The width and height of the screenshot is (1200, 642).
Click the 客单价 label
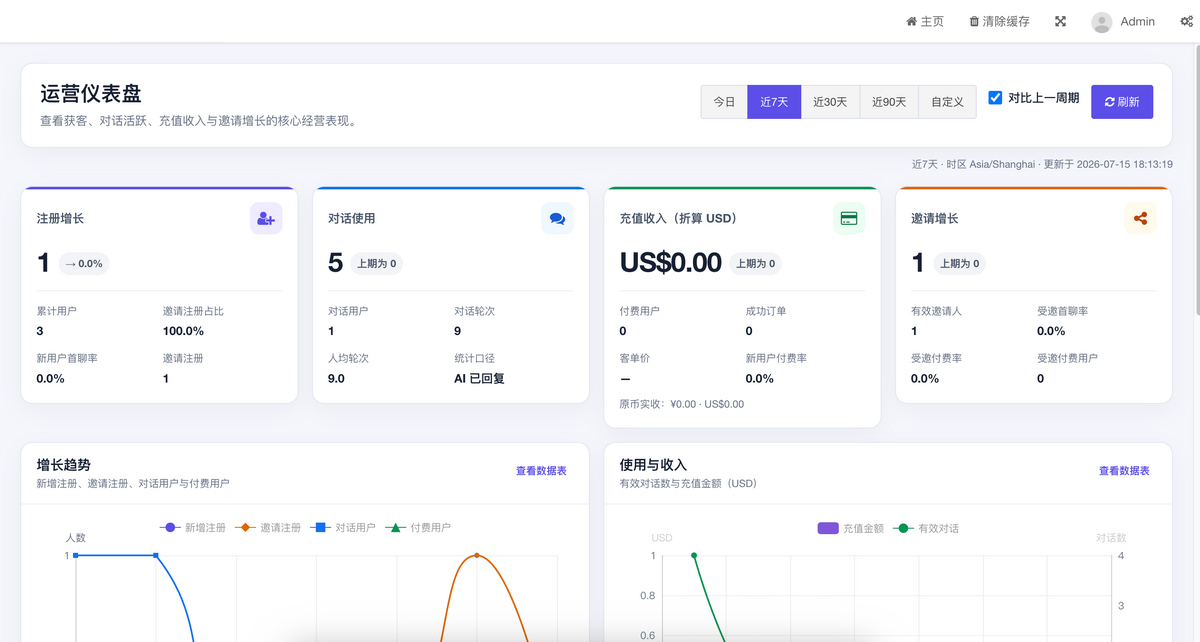(635, 358)
